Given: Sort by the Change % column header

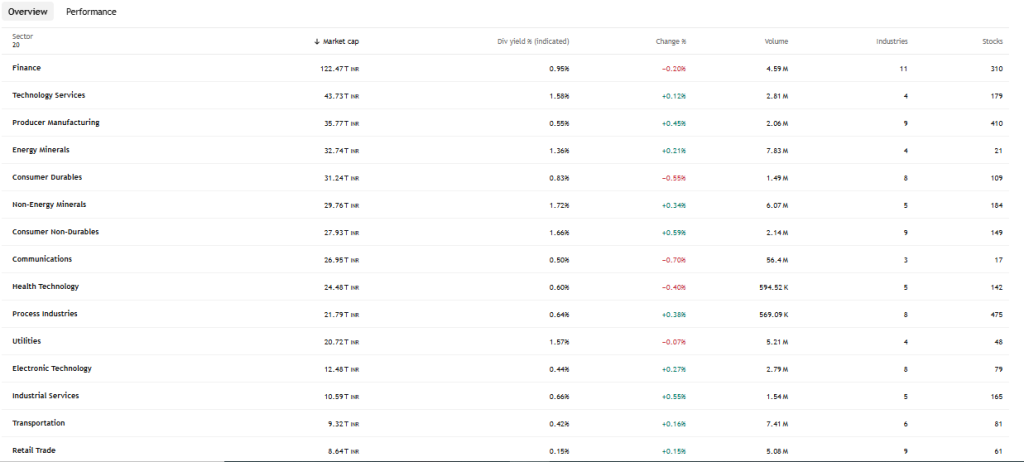Looking at the screenshot, I should 671,41.
